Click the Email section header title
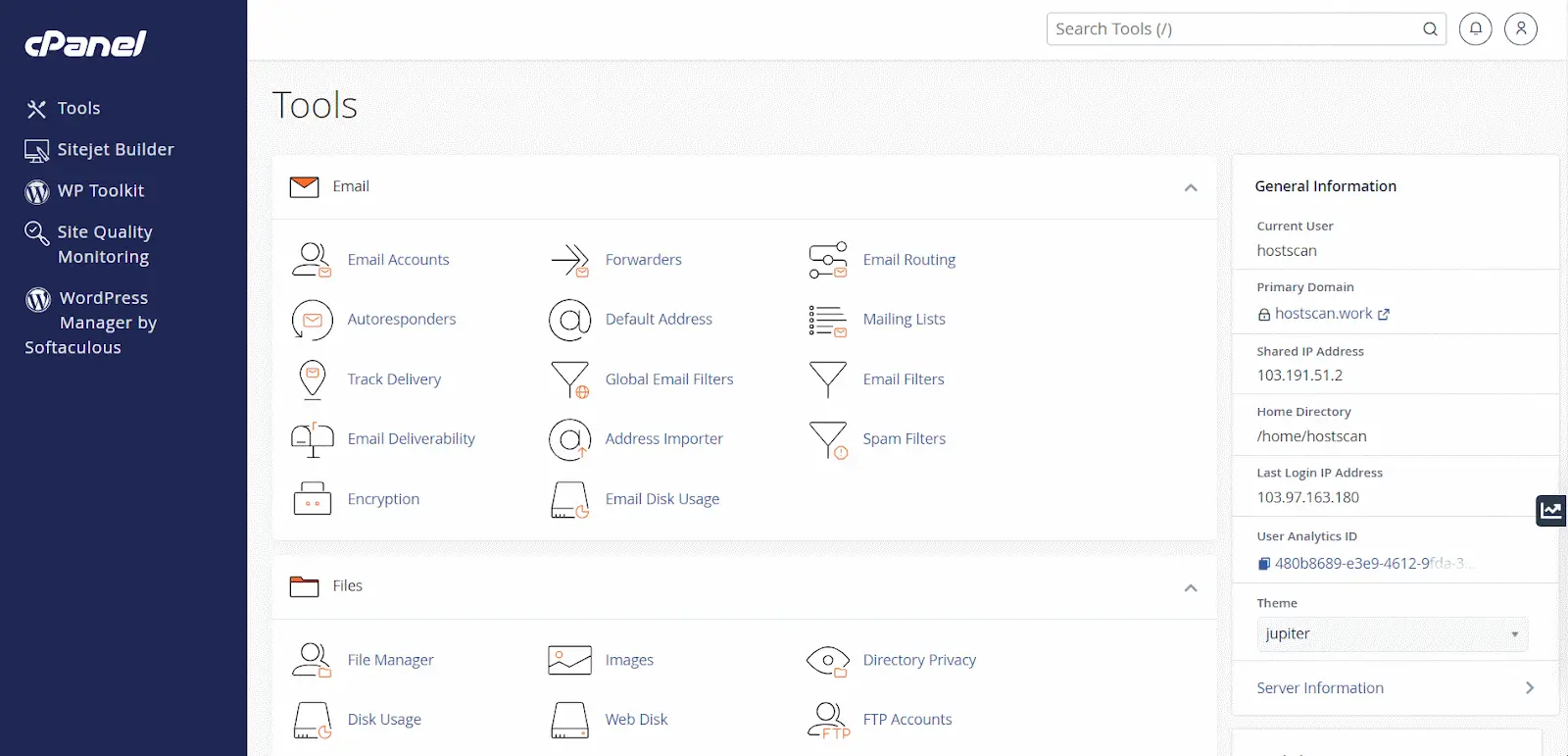This screenshot has height=756, width=1568. tap(351, 186)
